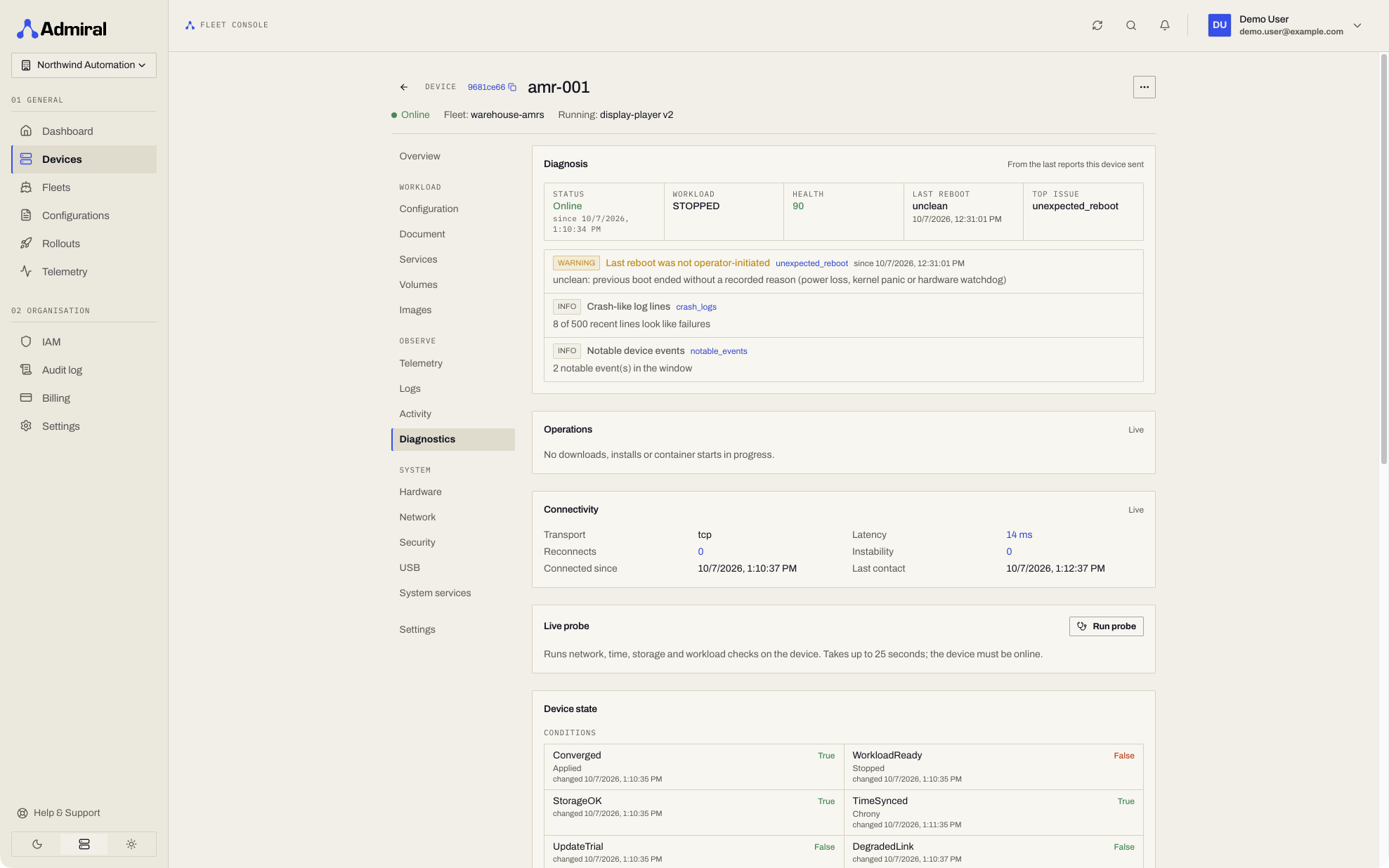Open Northwind Automation organisation dropdown
Image resolution: width=1389 pixels, height=868 pixels.
coord(84,65)
